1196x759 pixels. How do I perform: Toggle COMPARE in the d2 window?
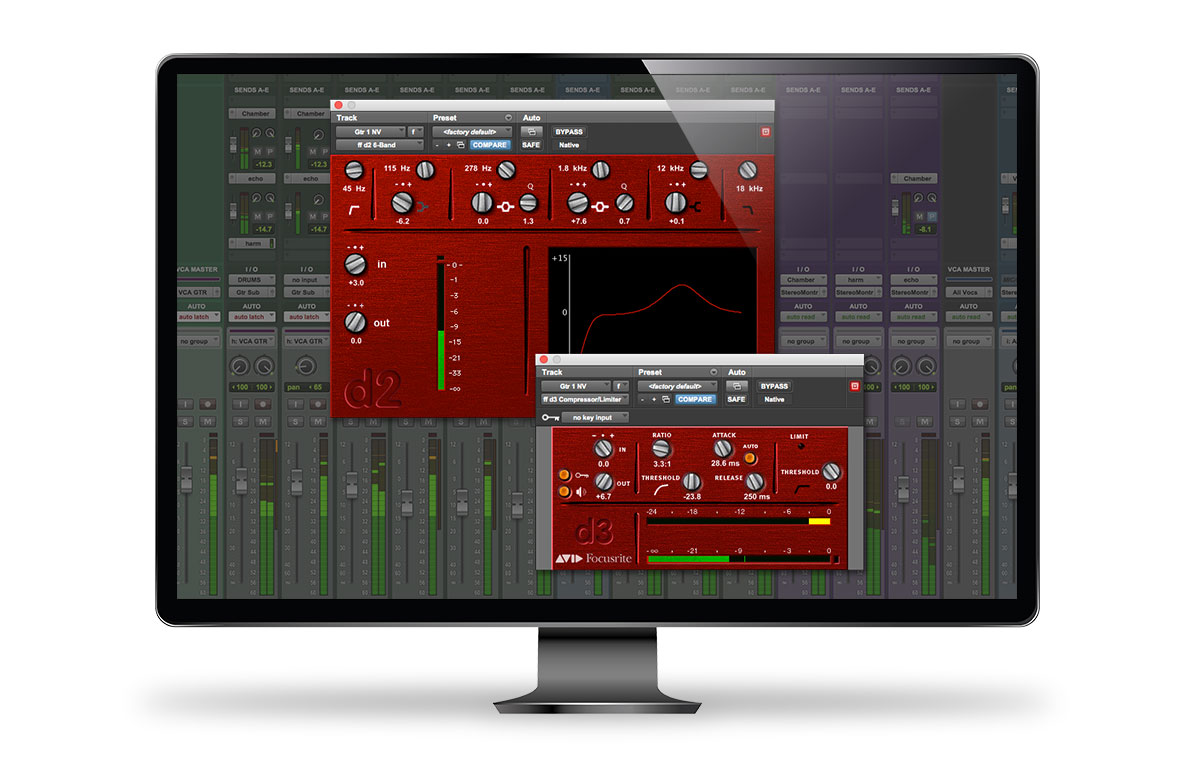tap(489, 145)
